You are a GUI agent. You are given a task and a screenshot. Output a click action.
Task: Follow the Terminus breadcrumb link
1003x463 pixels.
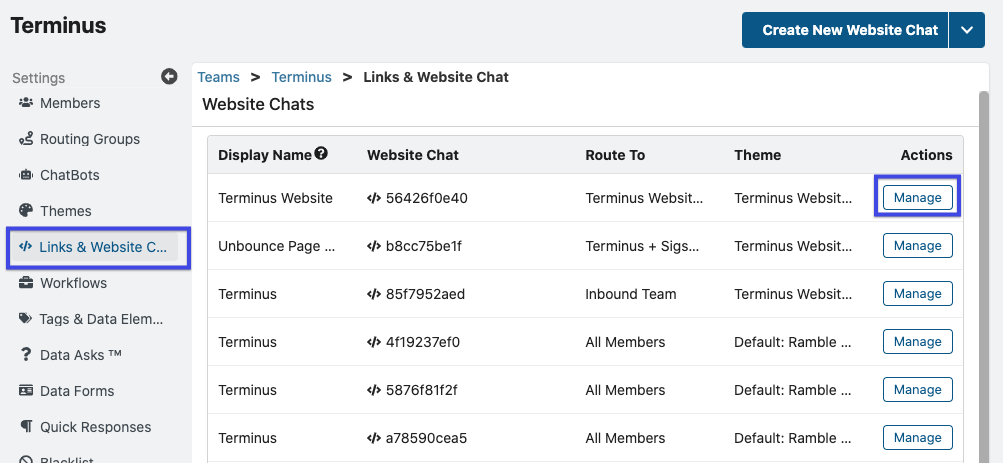click(302, 77)
